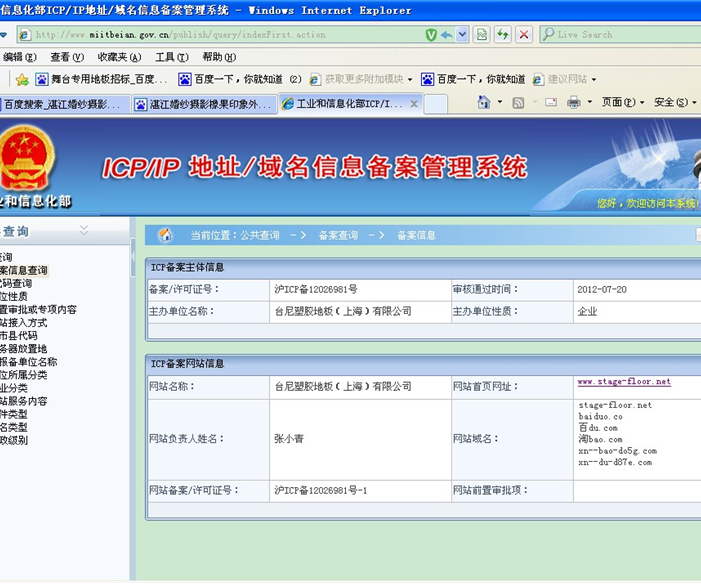The height and width of the screenshot is (584, 701).
Task: Click the home icon in breadcrumb bar
Action: (165, 235)
